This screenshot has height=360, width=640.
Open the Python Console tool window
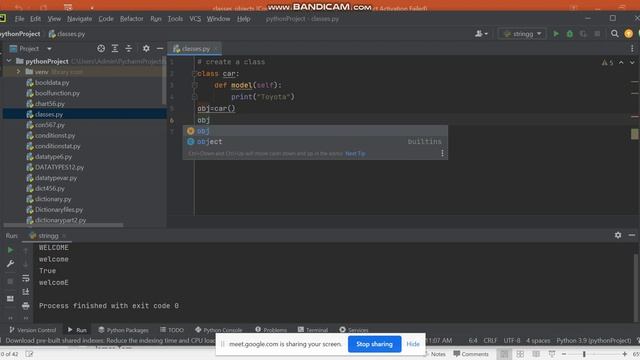(x=219, y=330)
